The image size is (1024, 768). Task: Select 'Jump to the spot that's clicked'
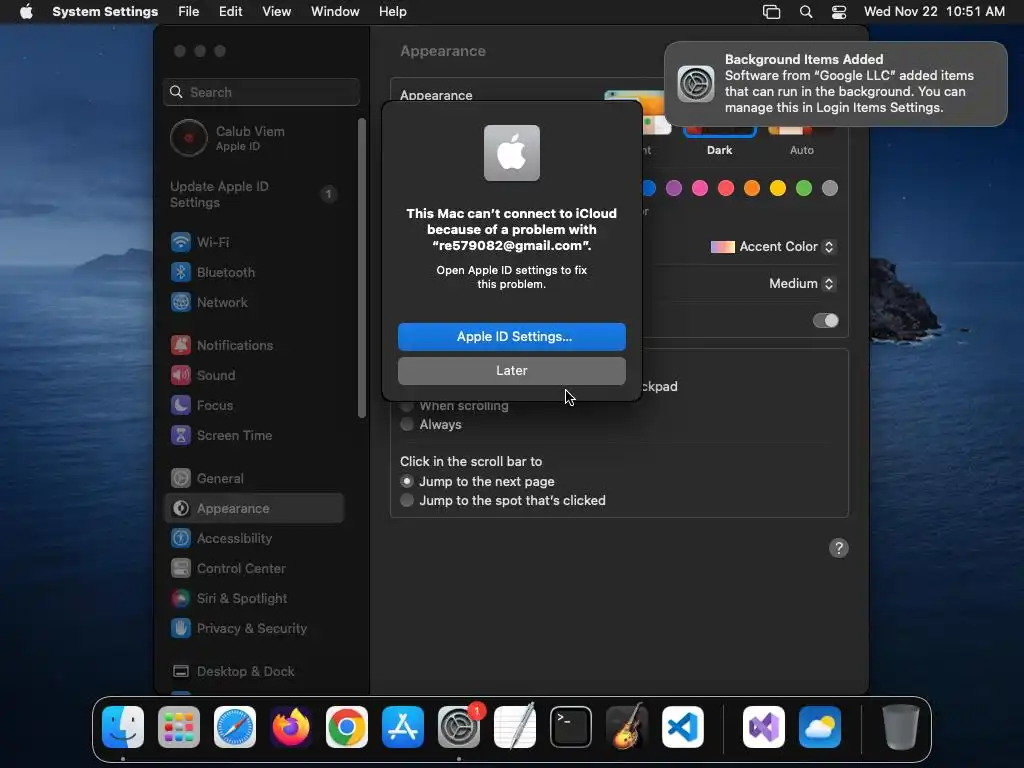tap(407, 500)
